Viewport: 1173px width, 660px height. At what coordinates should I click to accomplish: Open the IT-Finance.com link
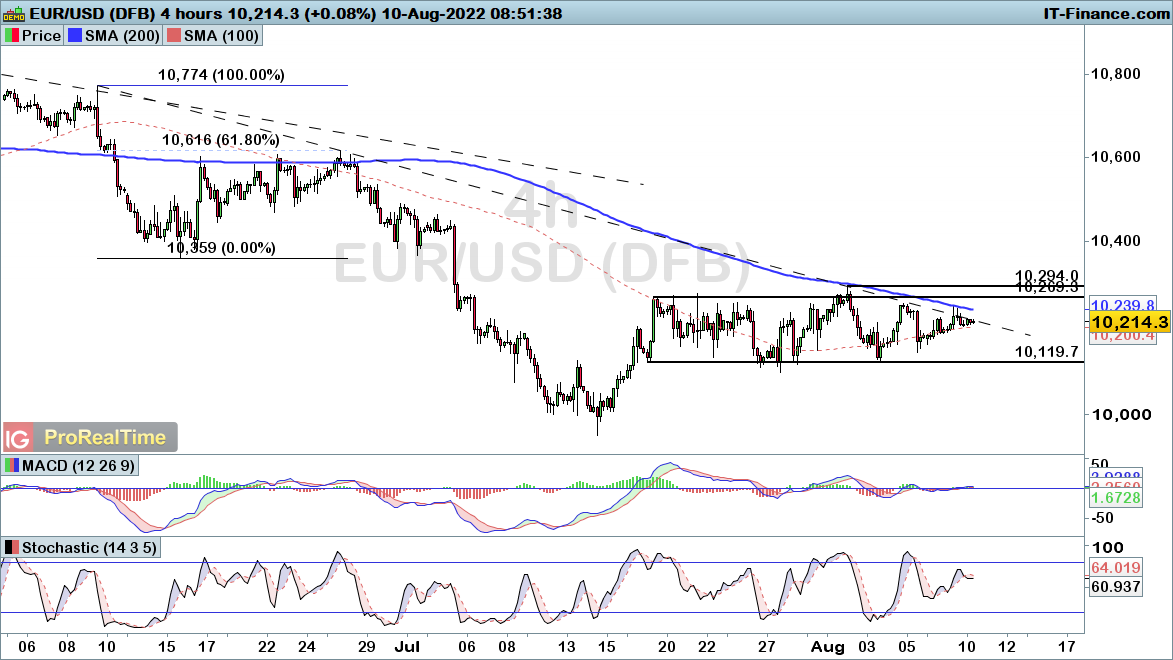click(x=1106, y=13)
